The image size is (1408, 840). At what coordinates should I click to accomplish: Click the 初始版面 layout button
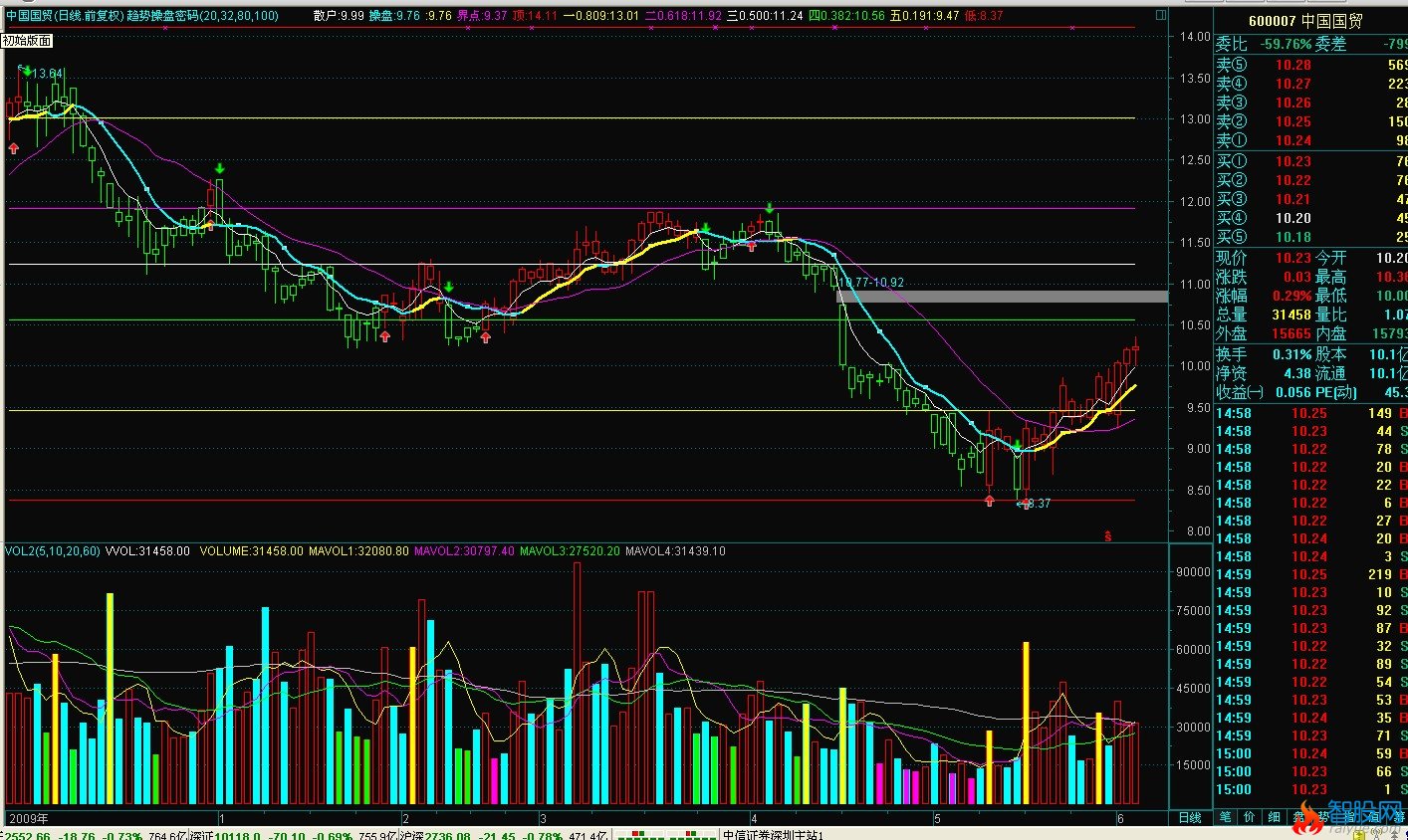[x=27, y=41]
